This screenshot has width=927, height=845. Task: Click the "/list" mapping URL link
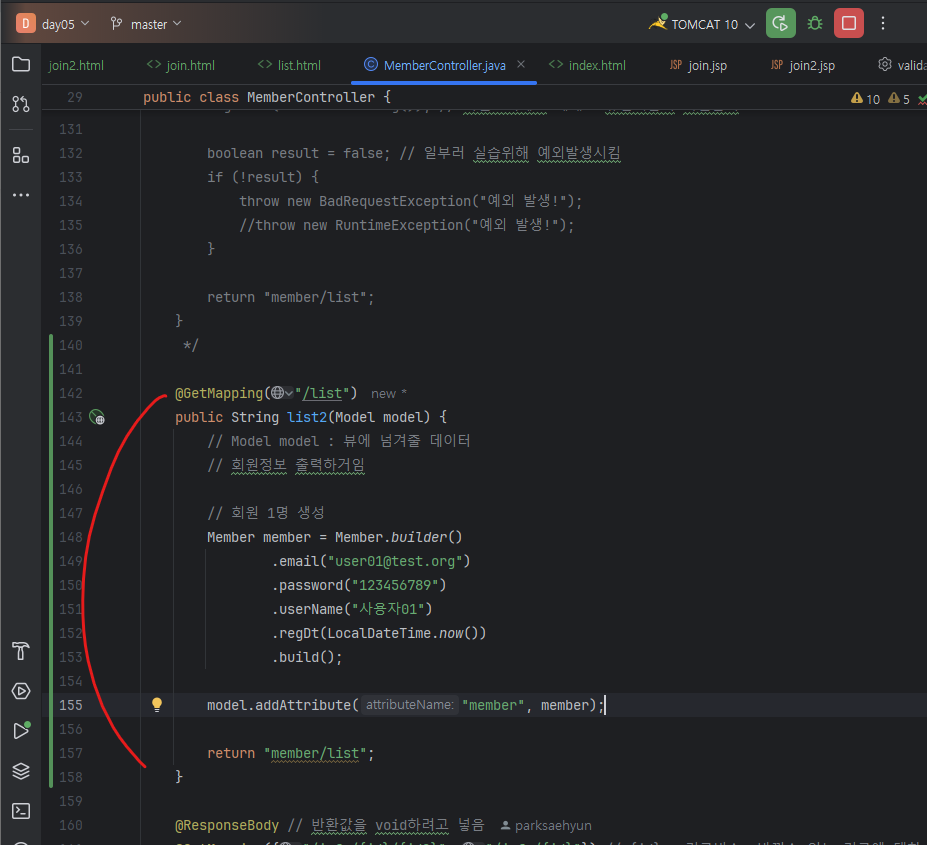coord(322,393)
